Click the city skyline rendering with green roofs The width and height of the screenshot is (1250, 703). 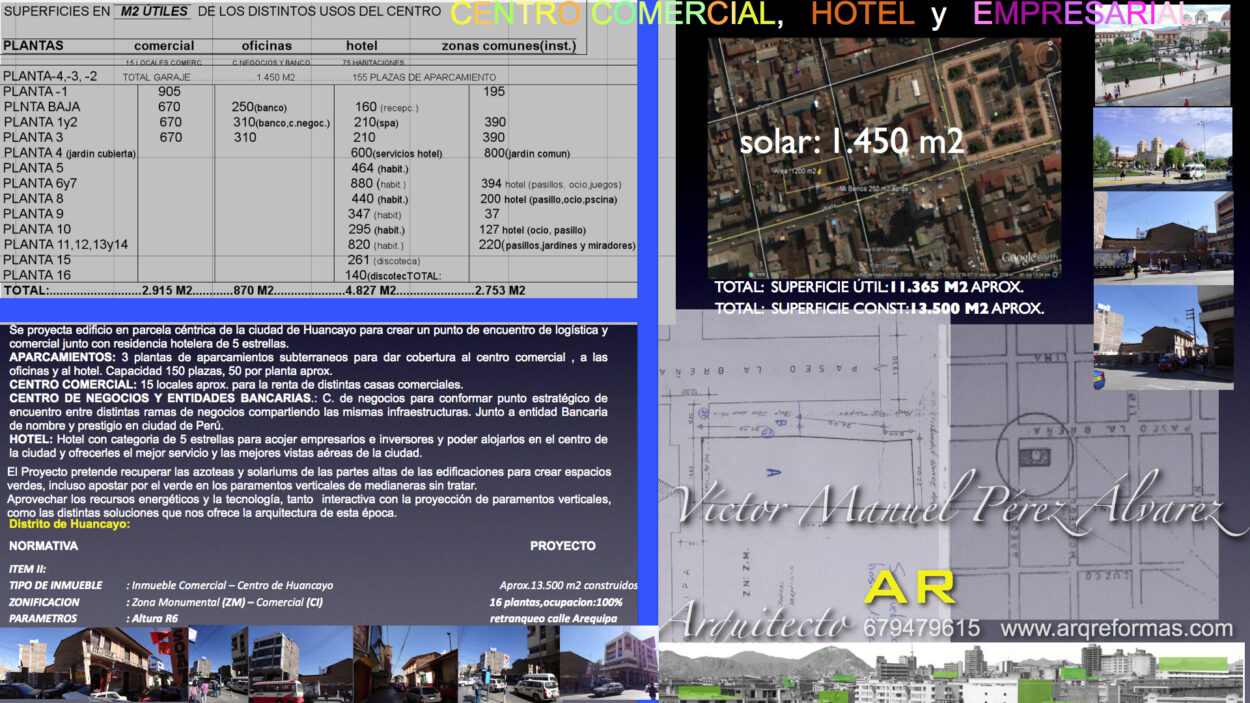pos(951,673)
